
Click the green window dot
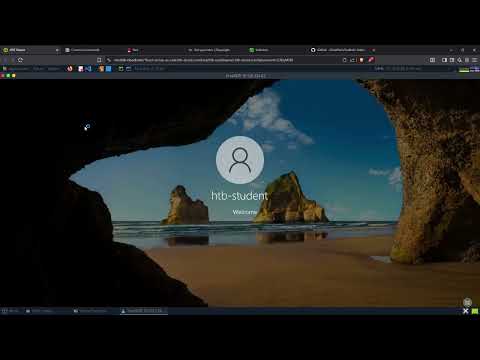[x=8, y=76]
